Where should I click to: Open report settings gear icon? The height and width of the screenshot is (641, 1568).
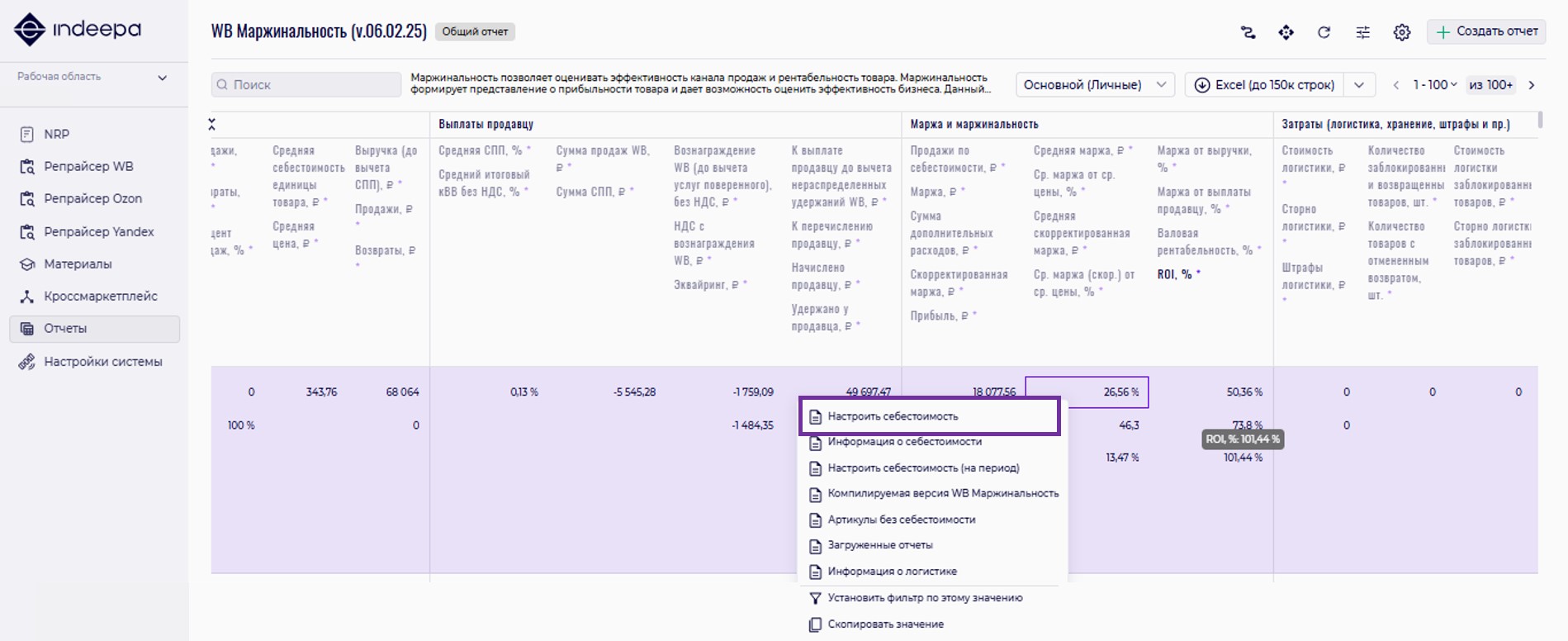[1401, 32]
